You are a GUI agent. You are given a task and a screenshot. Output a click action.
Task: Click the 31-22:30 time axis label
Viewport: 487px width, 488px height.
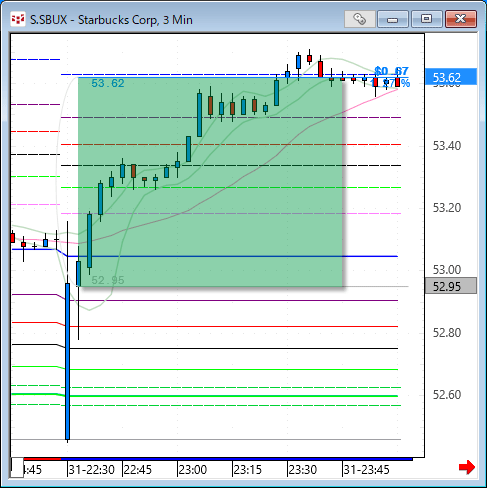coord(91,470)
